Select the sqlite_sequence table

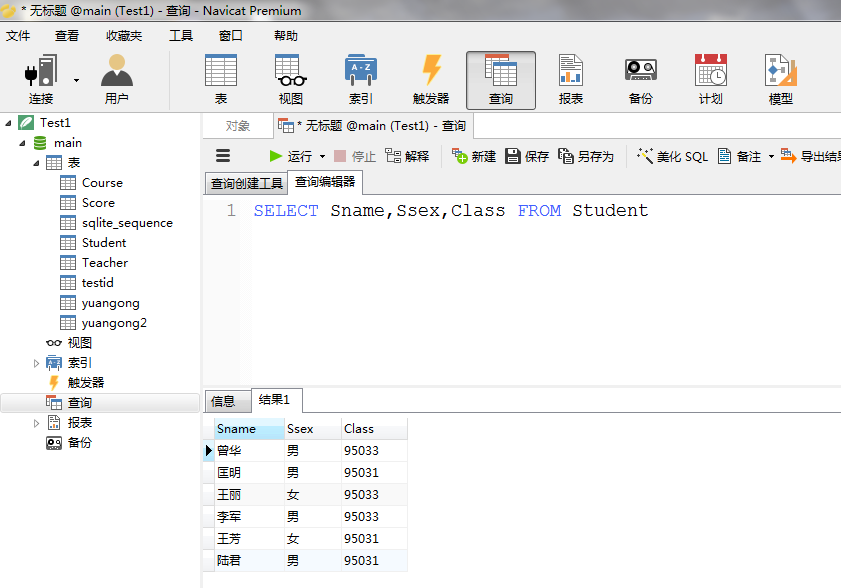(x=116, y=223)
